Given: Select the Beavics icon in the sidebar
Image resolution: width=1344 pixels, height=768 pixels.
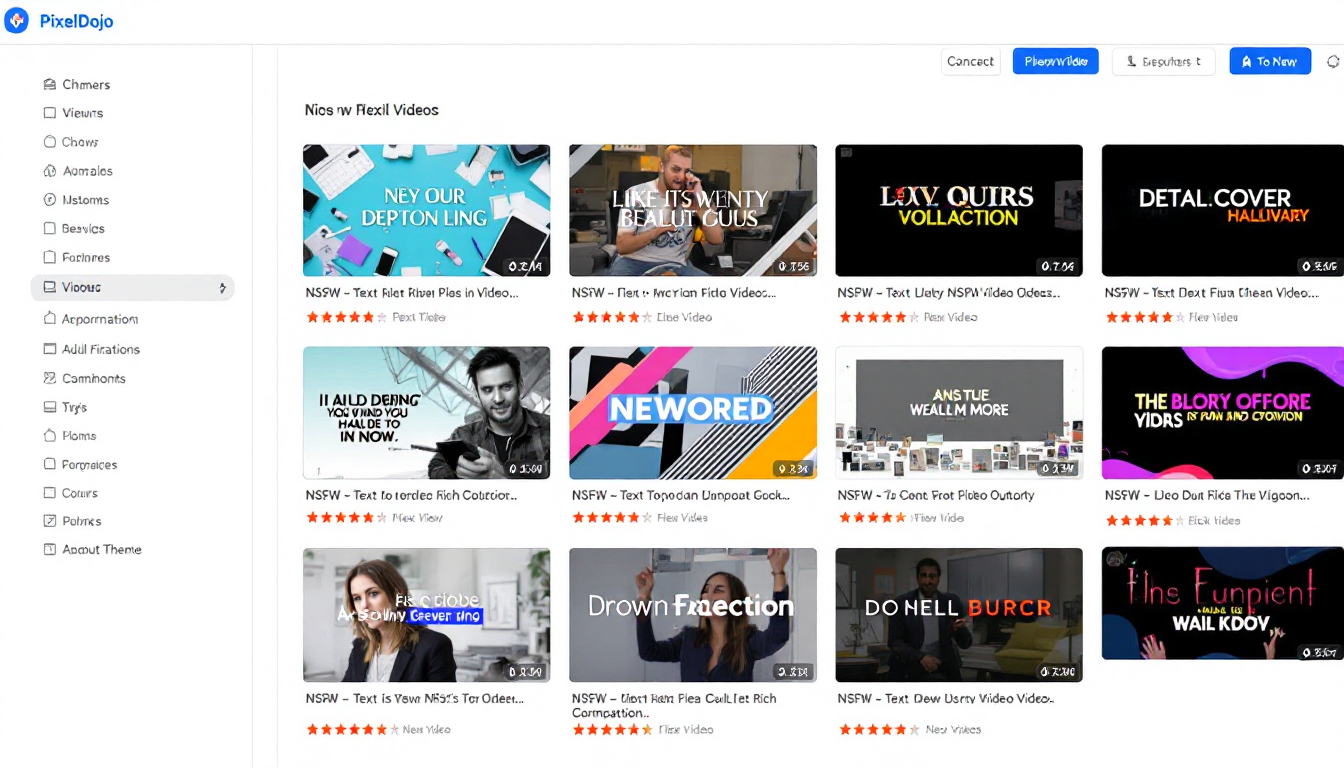Looking at the screenshot, I should (x=48, y=228).
